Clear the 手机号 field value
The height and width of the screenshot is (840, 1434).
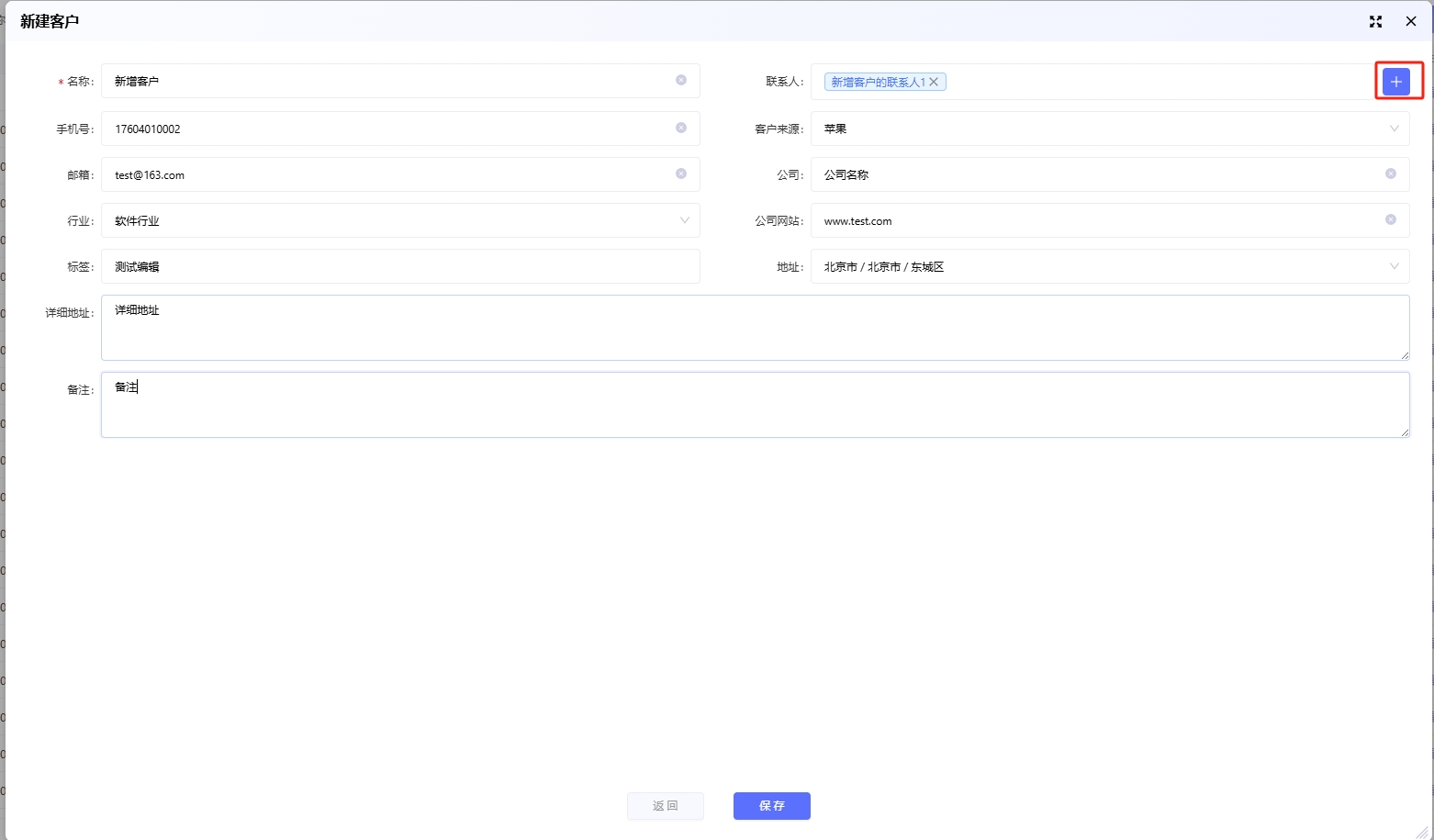pyautogui.click(x=681, y=128)
